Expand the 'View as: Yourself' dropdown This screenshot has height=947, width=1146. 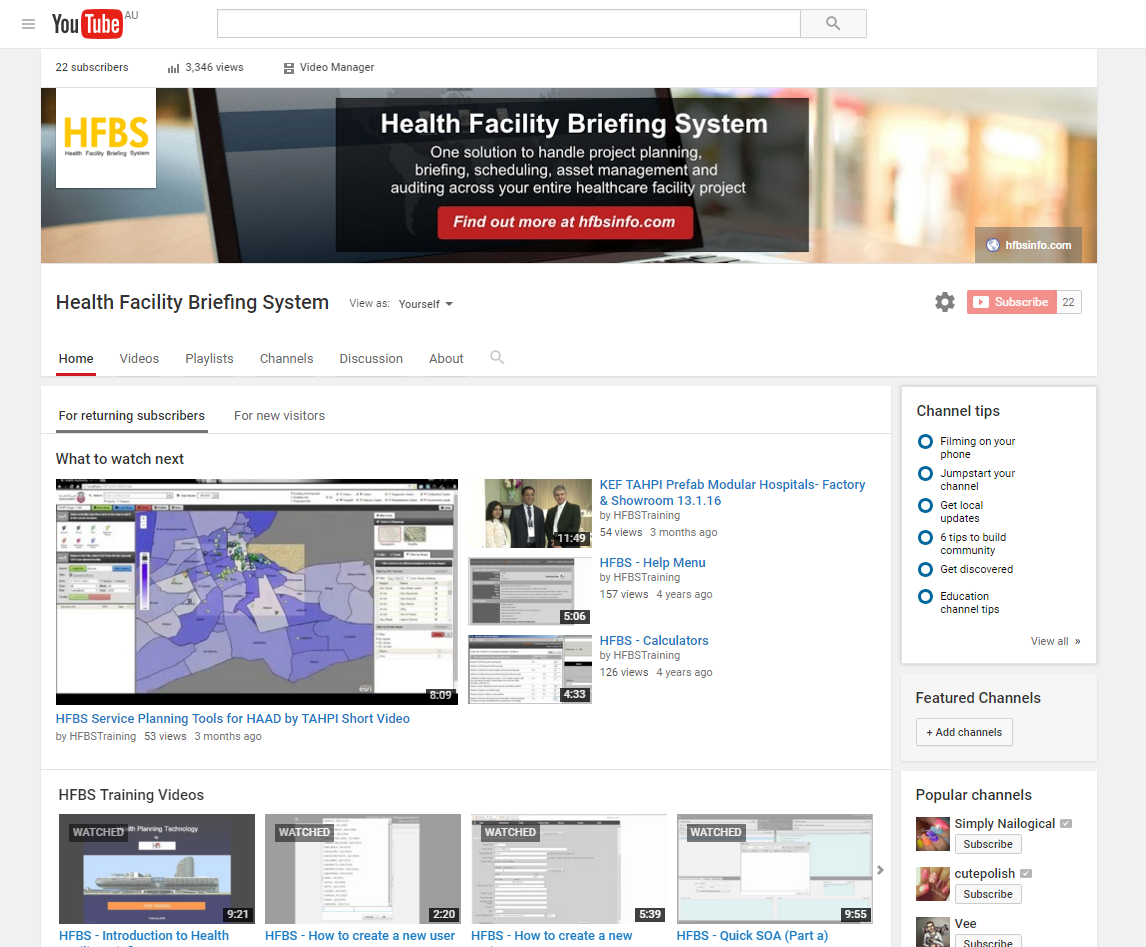425,304
